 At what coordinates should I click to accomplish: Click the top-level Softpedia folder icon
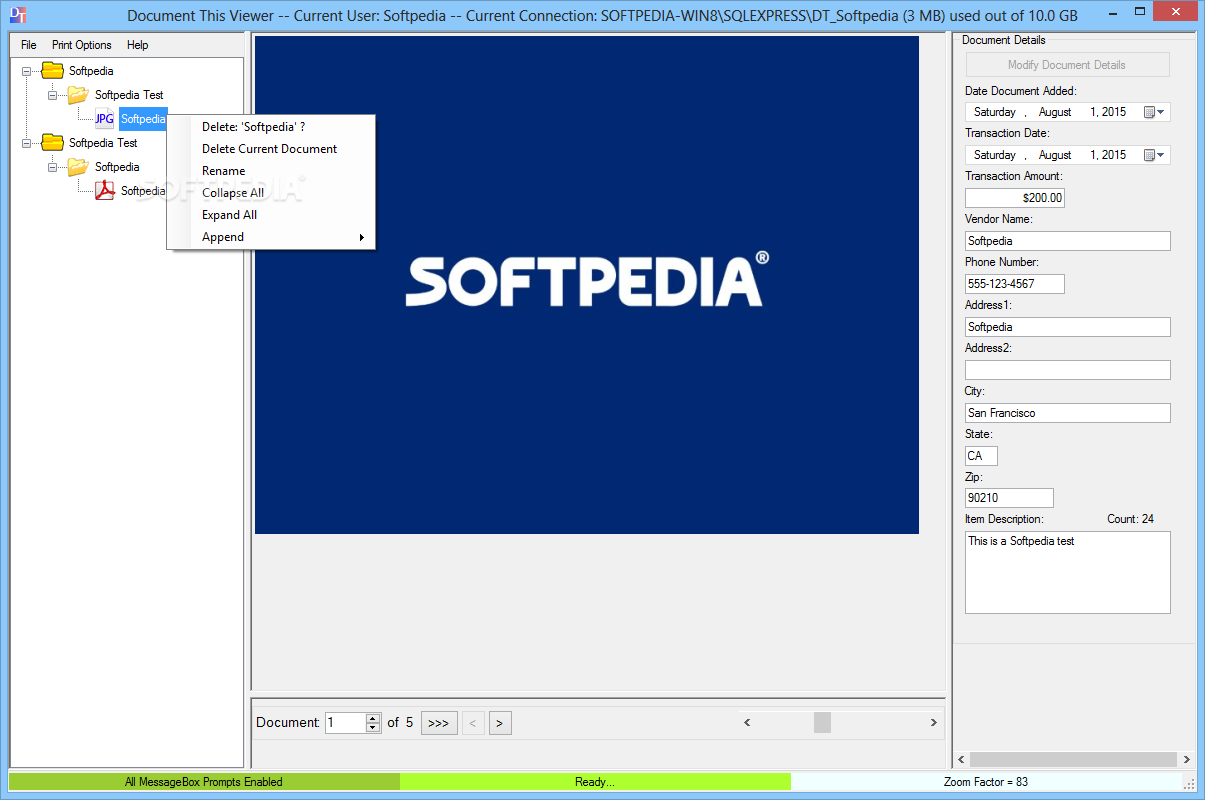53,71
